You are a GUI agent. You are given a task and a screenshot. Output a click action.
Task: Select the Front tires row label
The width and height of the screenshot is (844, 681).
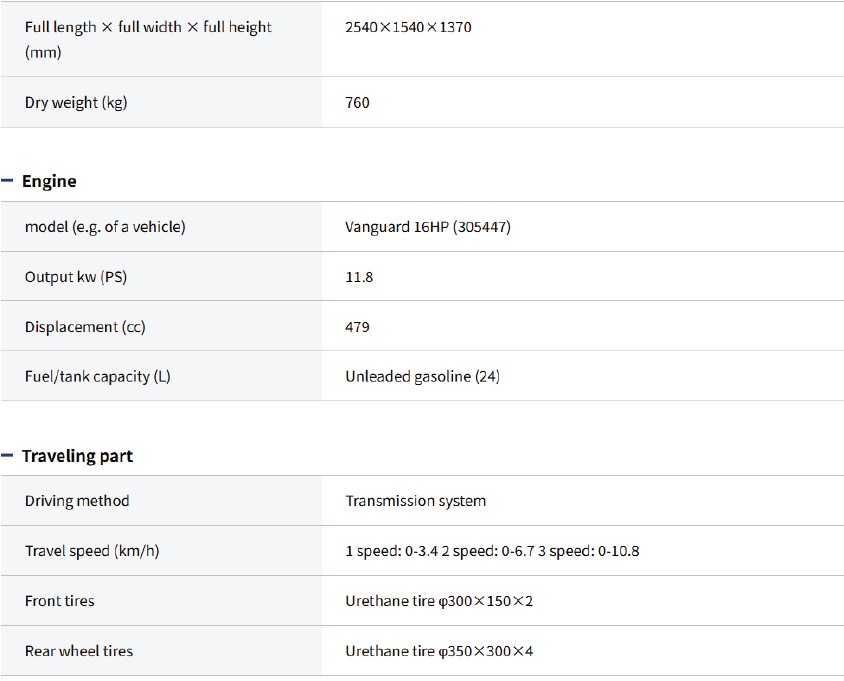(60, 601)
